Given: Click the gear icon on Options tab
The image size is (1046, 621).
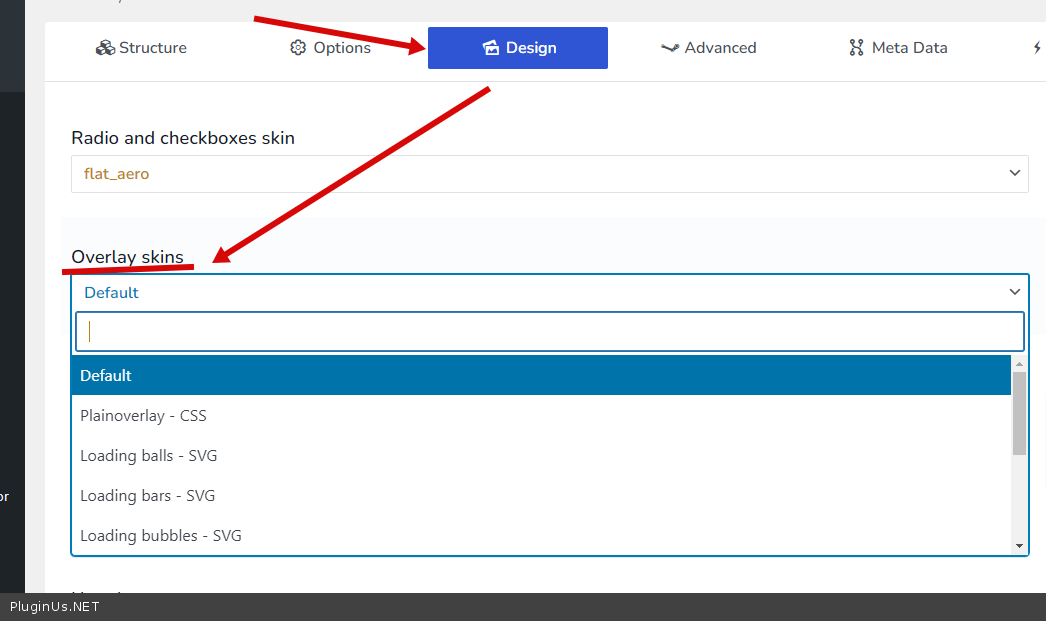Looking at the screenshot, I should coord(298,48).
